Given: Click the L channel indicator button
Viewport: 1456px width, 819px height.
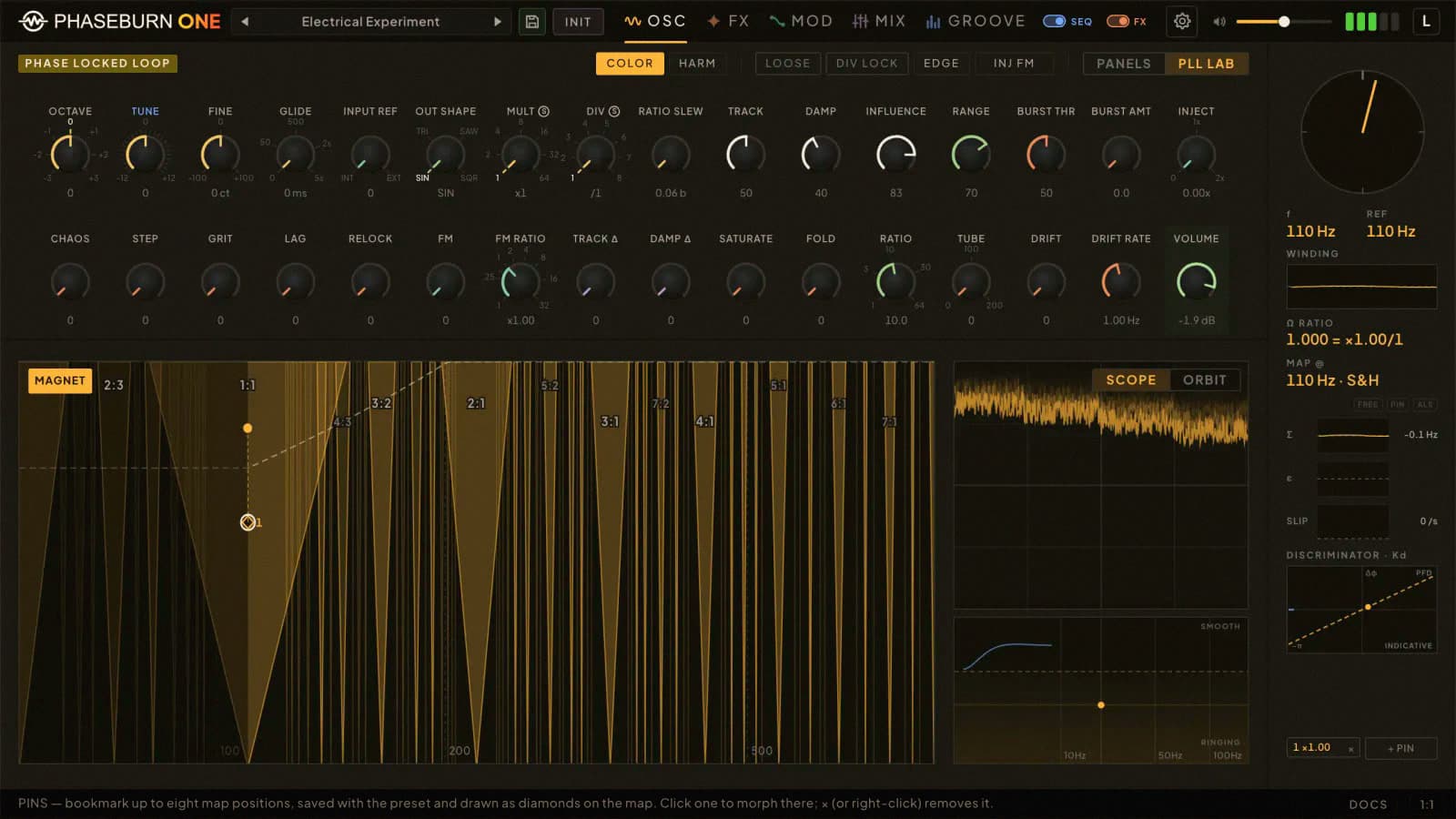Looking at the screenshot, I should click(1426, 21).
